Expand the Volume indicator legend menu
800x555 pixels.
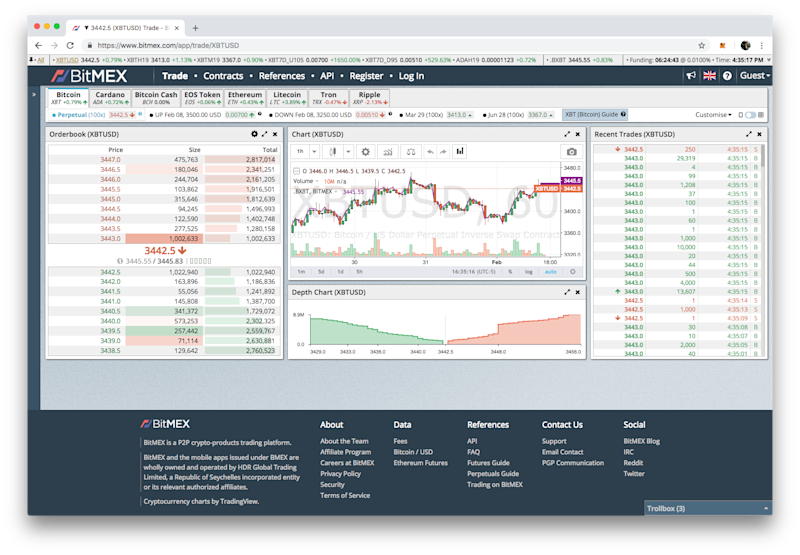(x=317, y=181)
